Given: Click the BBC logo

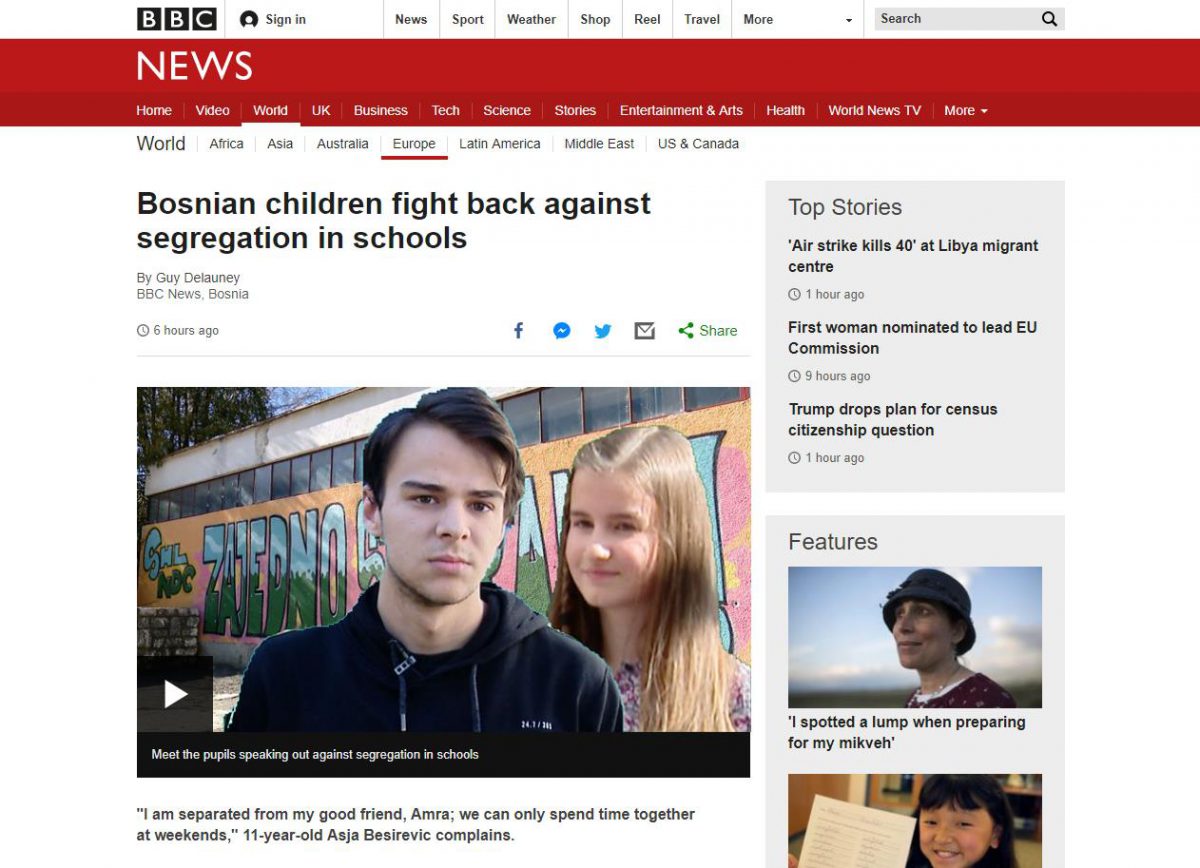Looking at the screenshot, I should point(177,19).
